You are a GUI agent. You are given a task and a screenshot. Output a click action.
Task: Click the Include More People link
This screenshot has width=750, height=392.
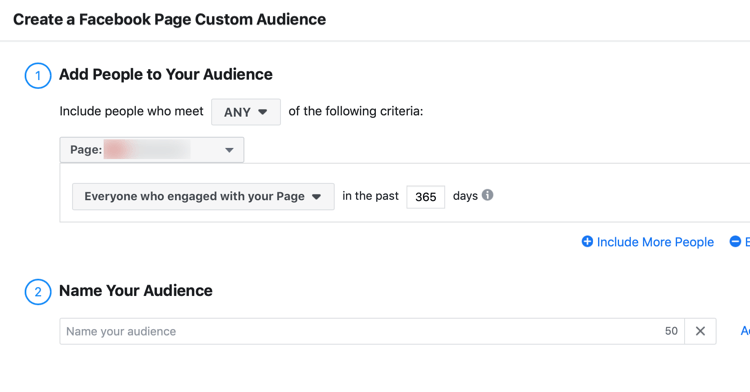click(655, 242)
